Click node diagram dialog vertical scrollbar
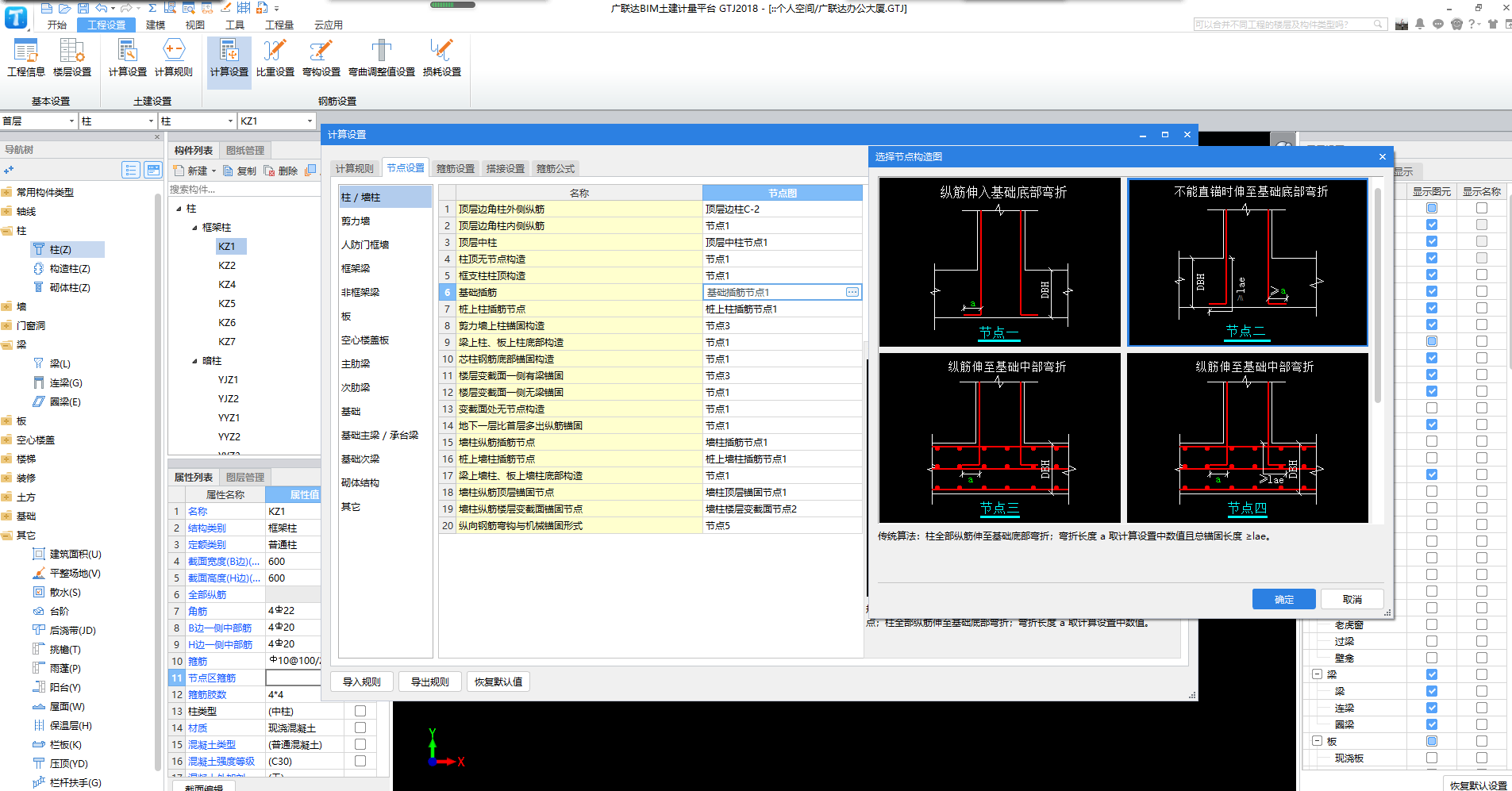 click(1378, 294)
